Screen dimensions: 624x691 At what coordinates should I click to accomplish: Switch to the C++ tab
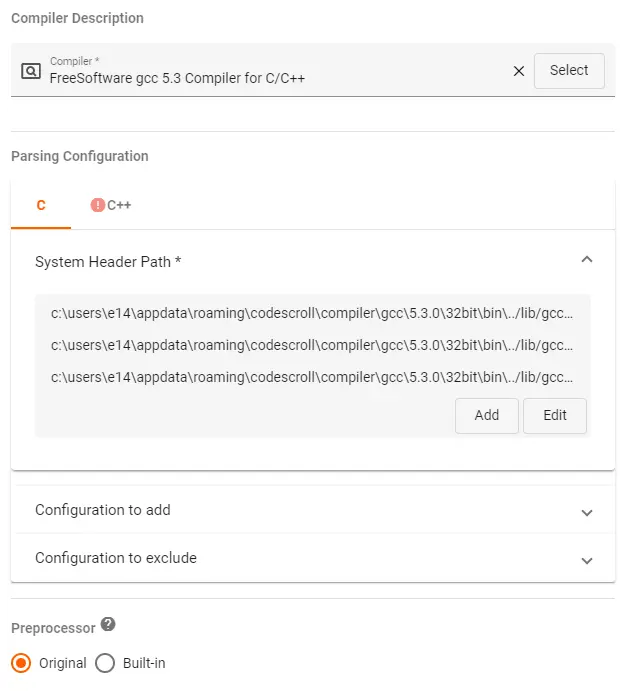[119, 205]
